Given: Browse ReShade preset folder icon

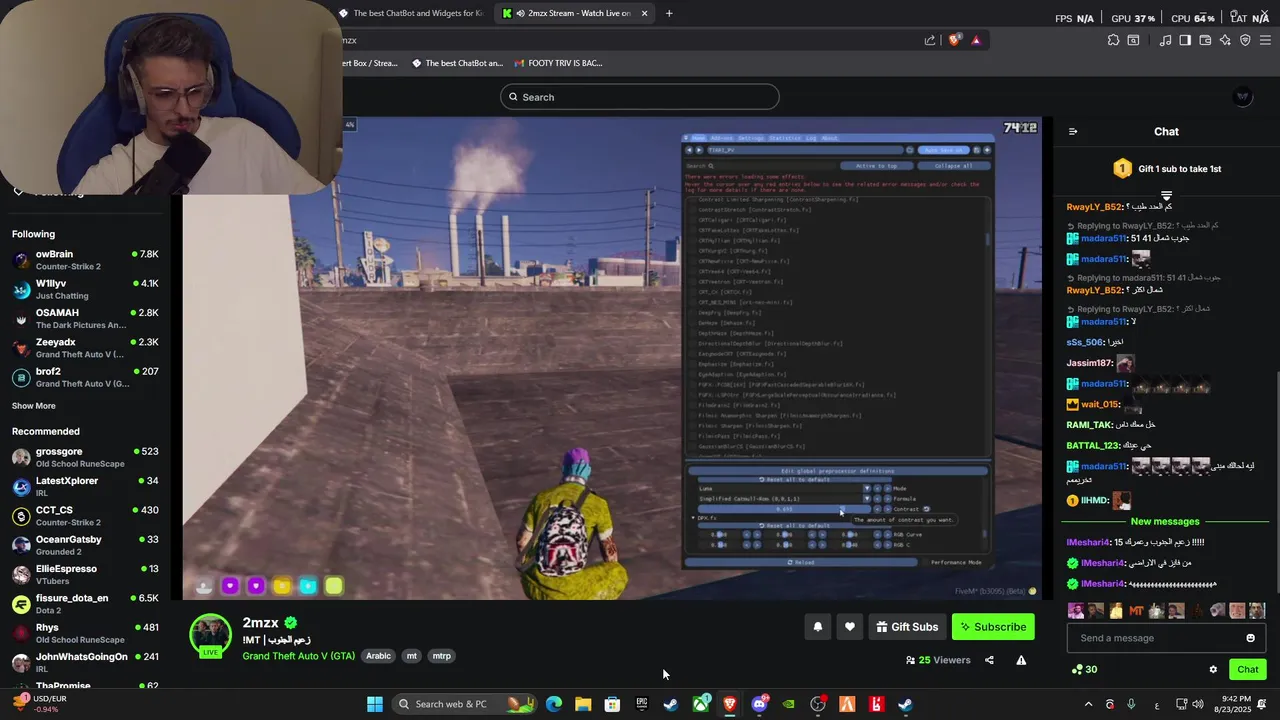Looking at the screenshot, I should coord(910,150).
